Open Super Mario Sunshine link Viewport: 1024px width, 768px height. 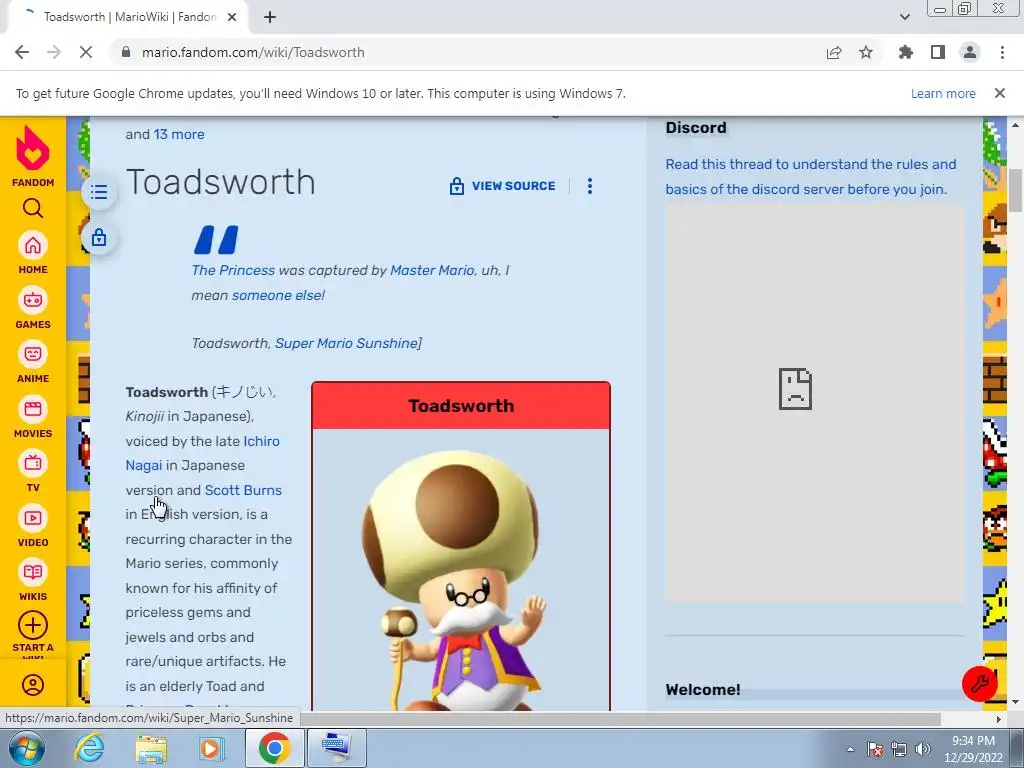346,344
